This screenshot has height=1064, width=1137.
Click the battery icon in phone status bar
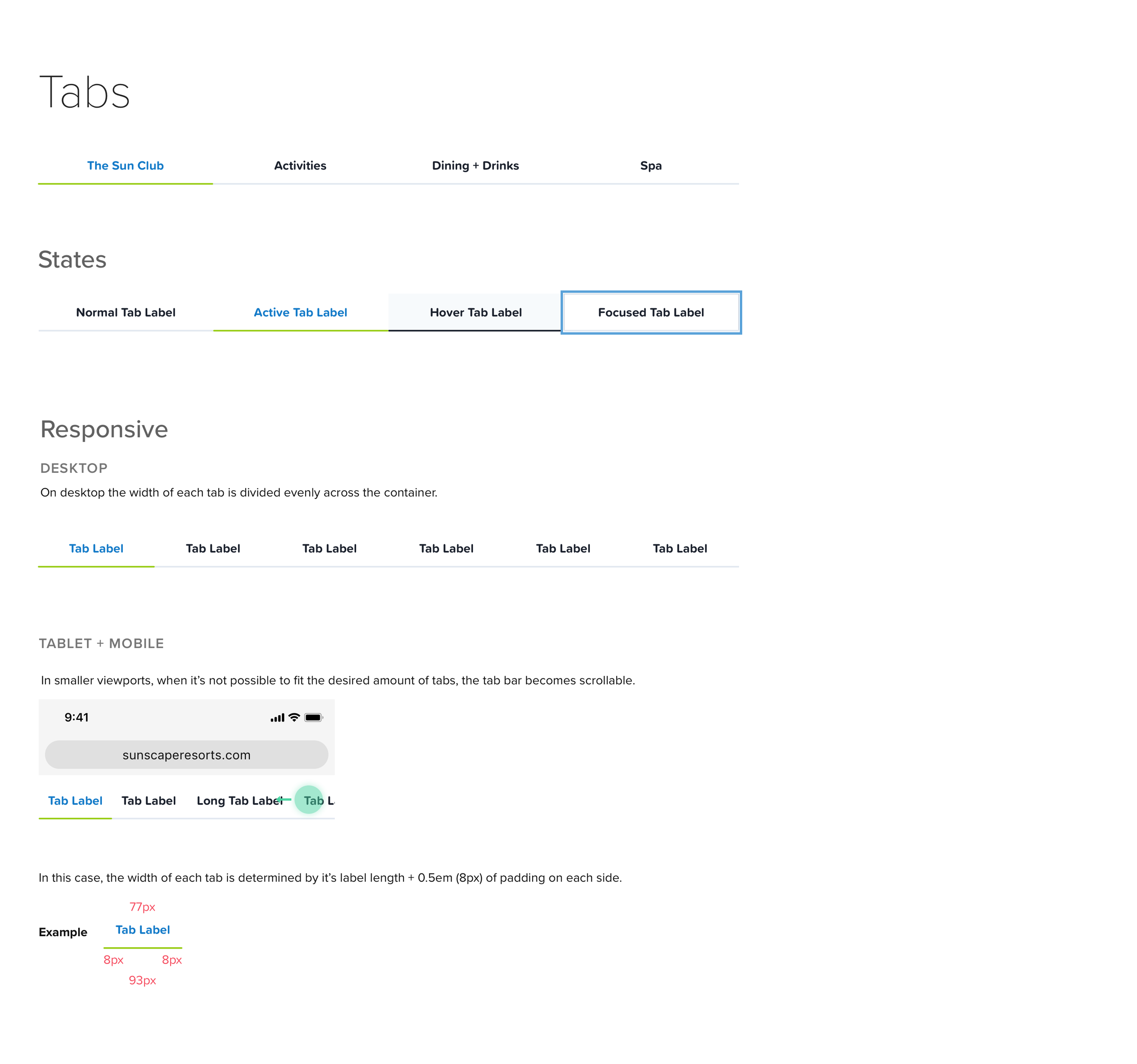click(x=313, y=718)
